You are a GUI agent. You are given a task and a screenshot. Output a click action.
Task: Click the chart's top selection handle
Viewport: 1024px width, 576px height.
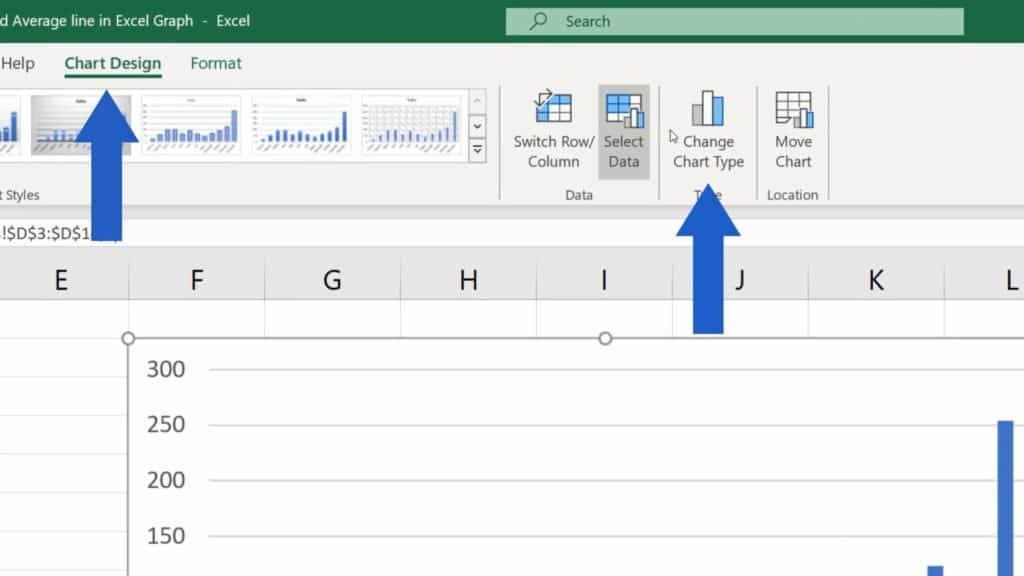(x=606, y=338)
